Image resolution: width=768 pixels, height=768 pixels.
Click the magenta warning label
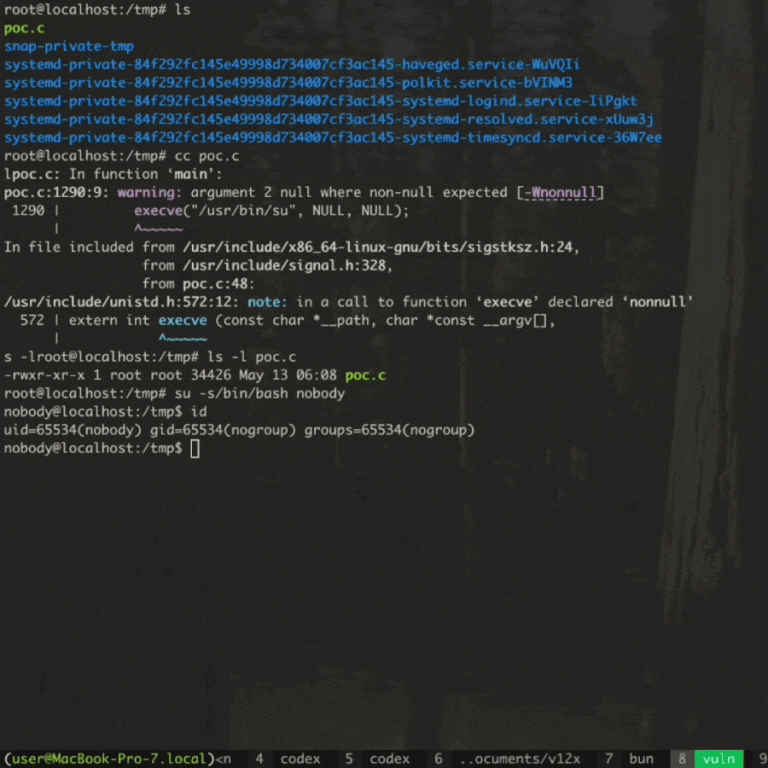point(146,192)
